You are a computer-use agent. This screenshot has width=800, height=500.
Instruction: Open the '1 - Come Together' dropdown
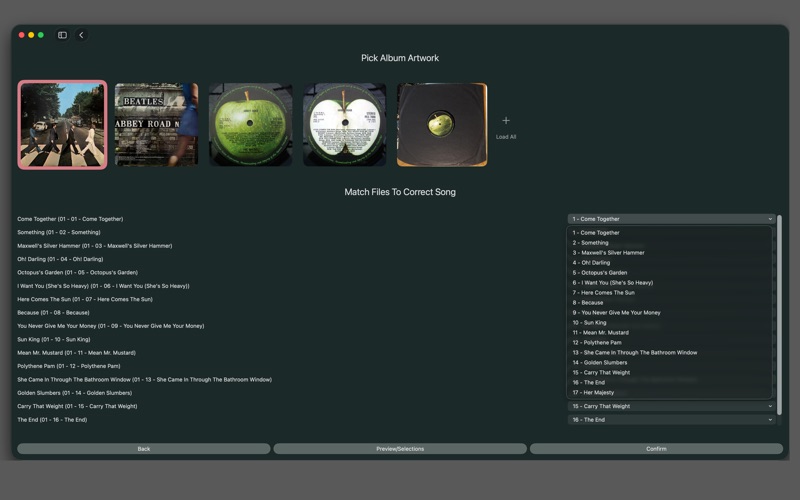tap(671, 219)
